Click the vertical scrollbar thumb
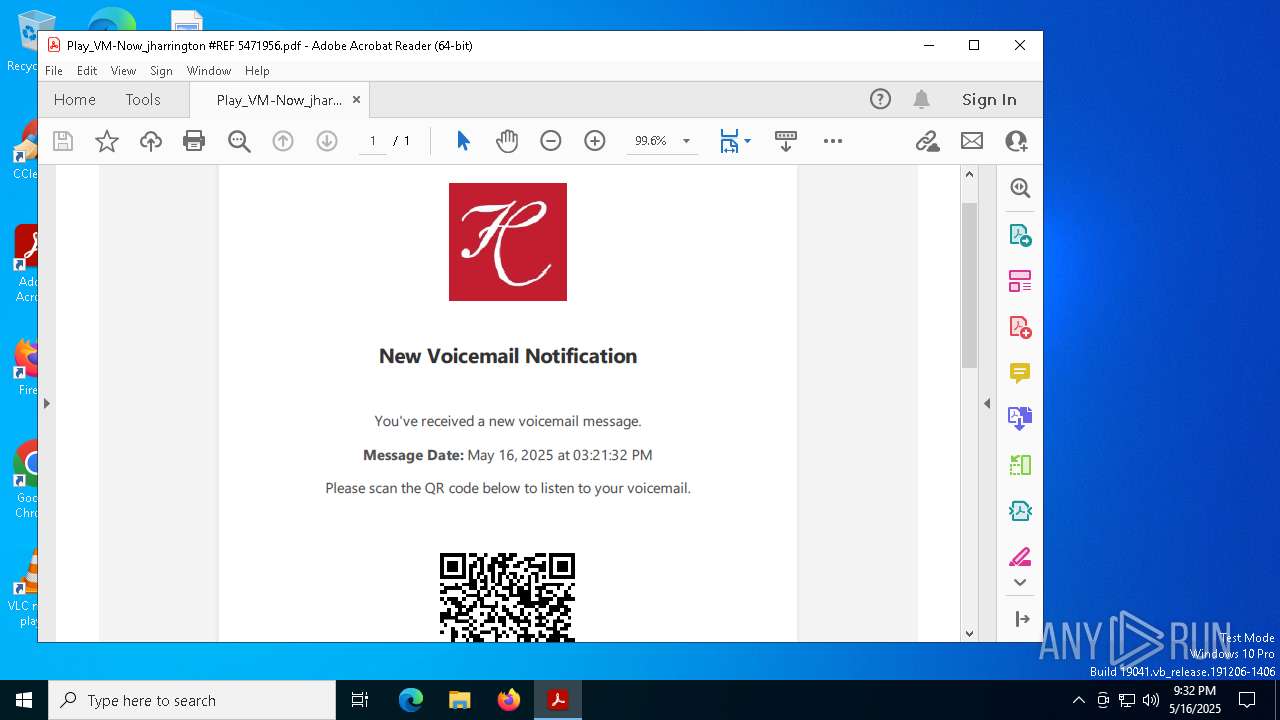Screen dimensions: 1280x720 coord(969,285)
